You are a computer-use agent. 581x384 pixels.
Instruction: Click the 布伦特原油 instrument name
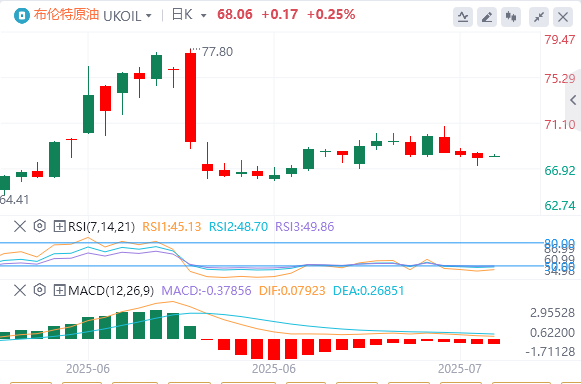[x=67, y=15]
